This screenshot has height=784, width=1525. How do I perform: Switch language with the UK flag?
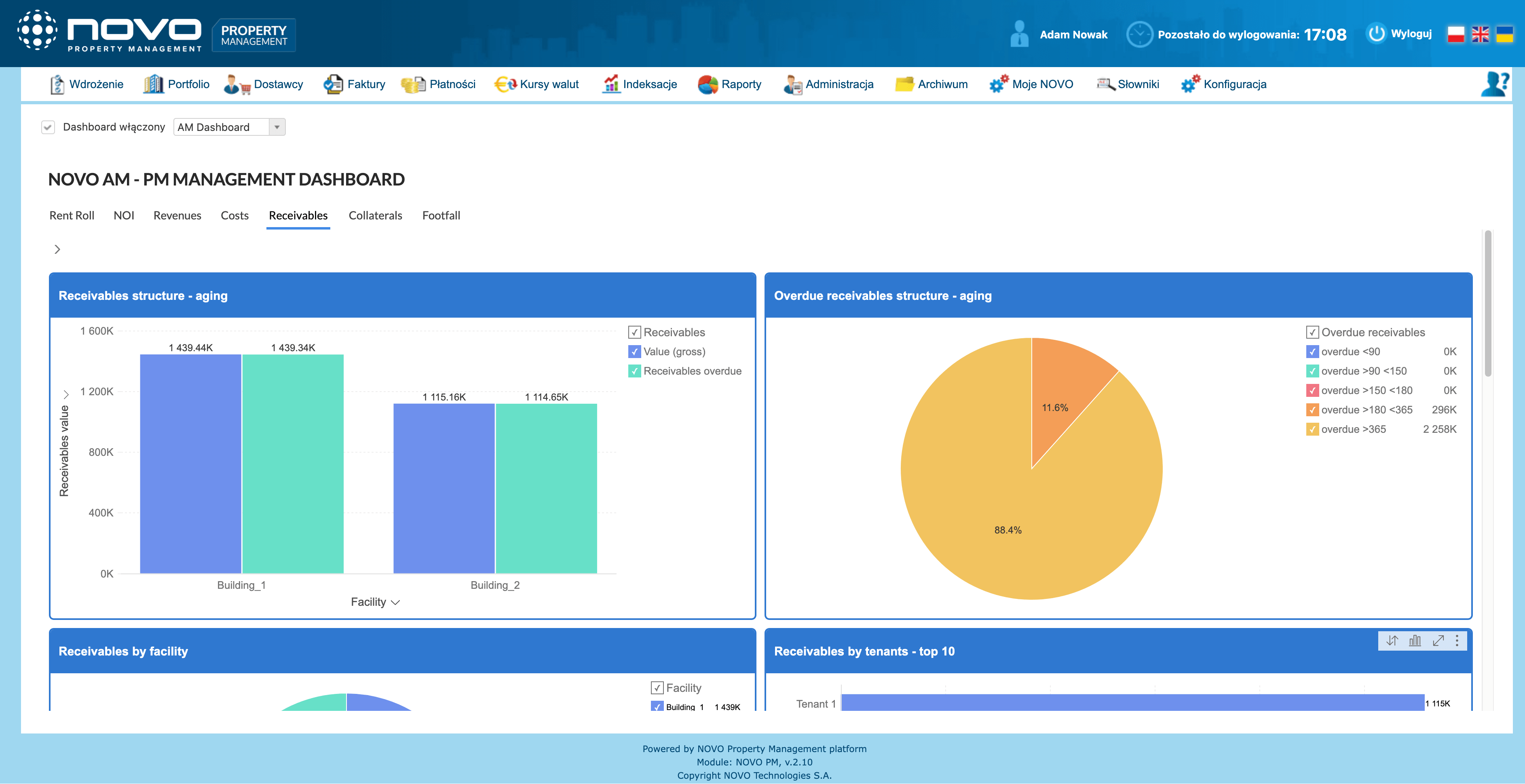(x=1480, y=34)
